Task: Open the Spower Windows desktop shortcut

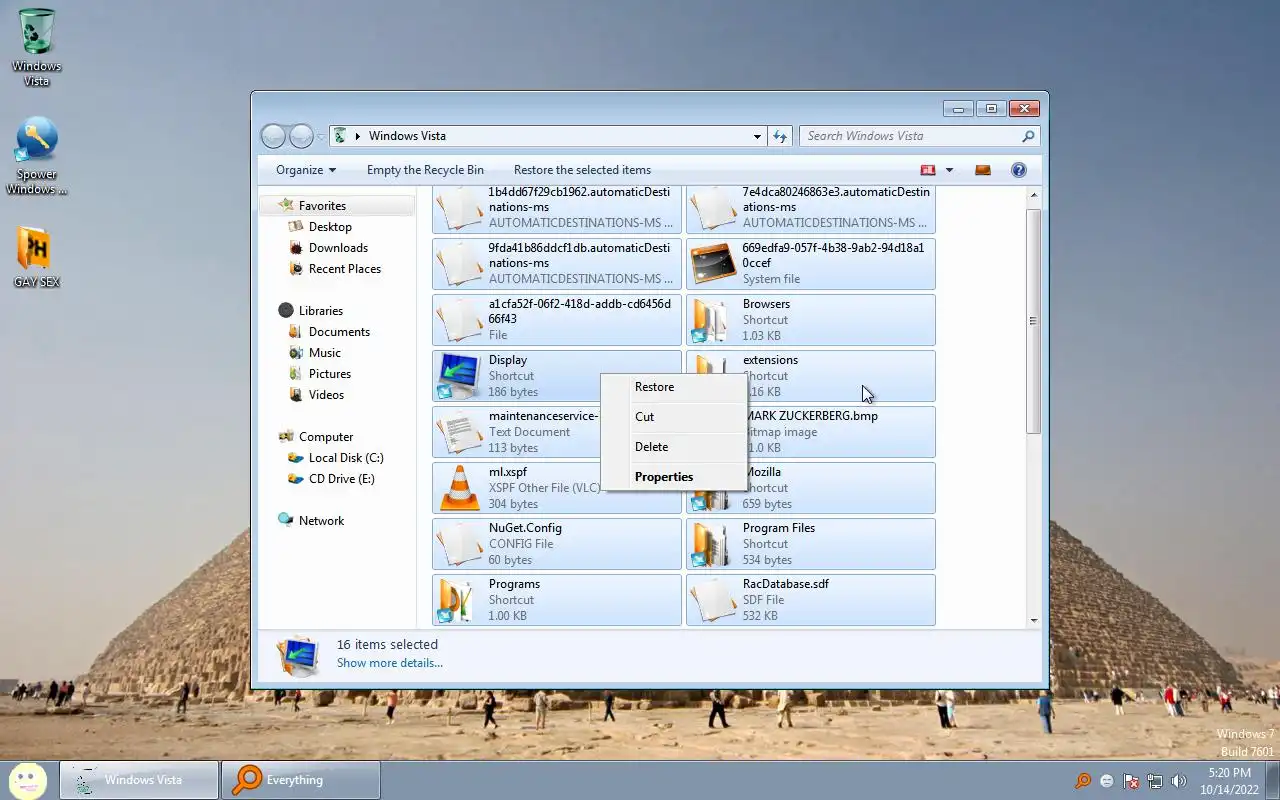Action: pos(37,156)
